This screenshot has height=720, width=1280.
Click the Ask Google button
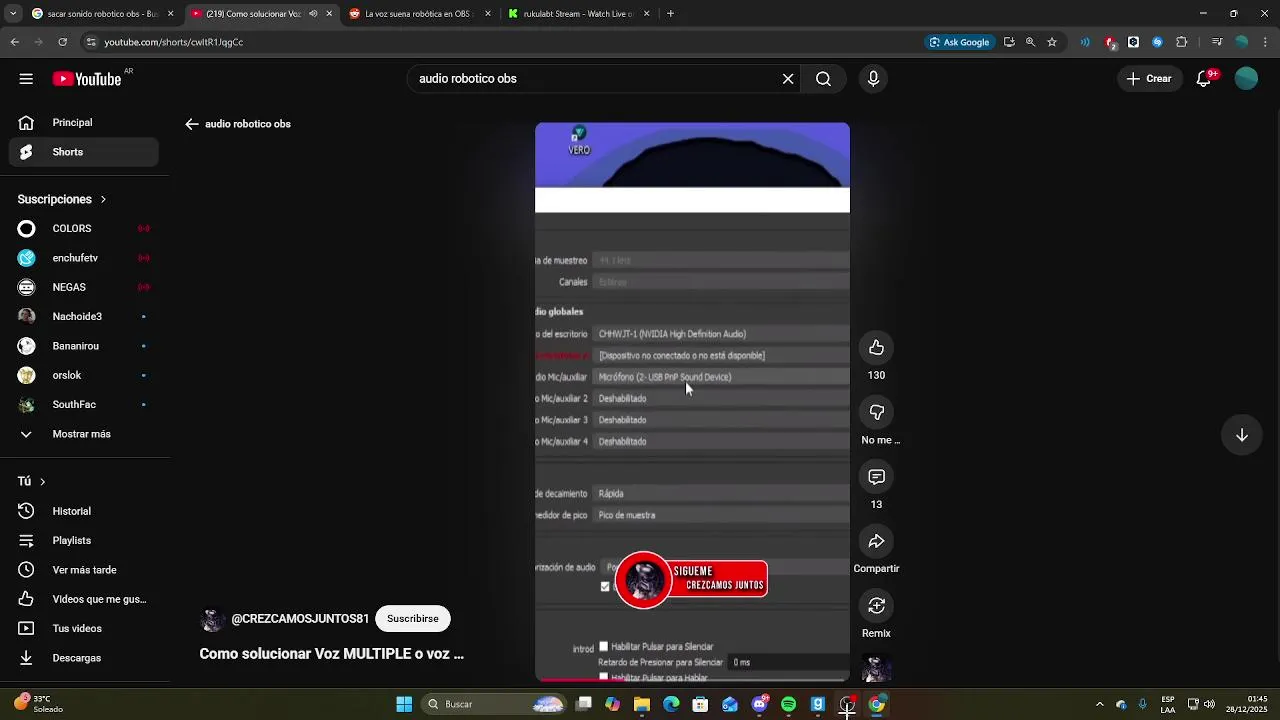coord(960,42)
